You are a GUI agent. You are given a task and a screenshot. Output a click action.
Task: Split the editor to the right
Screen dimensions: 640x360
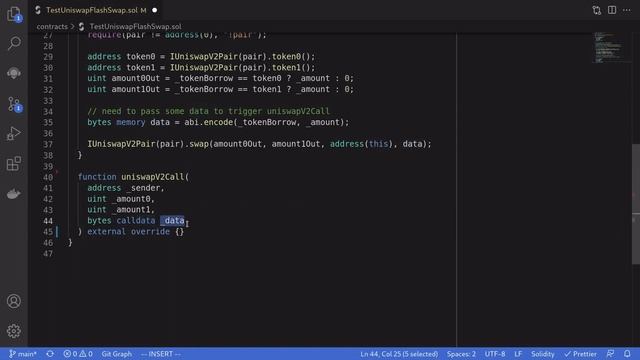pos(611,10)
